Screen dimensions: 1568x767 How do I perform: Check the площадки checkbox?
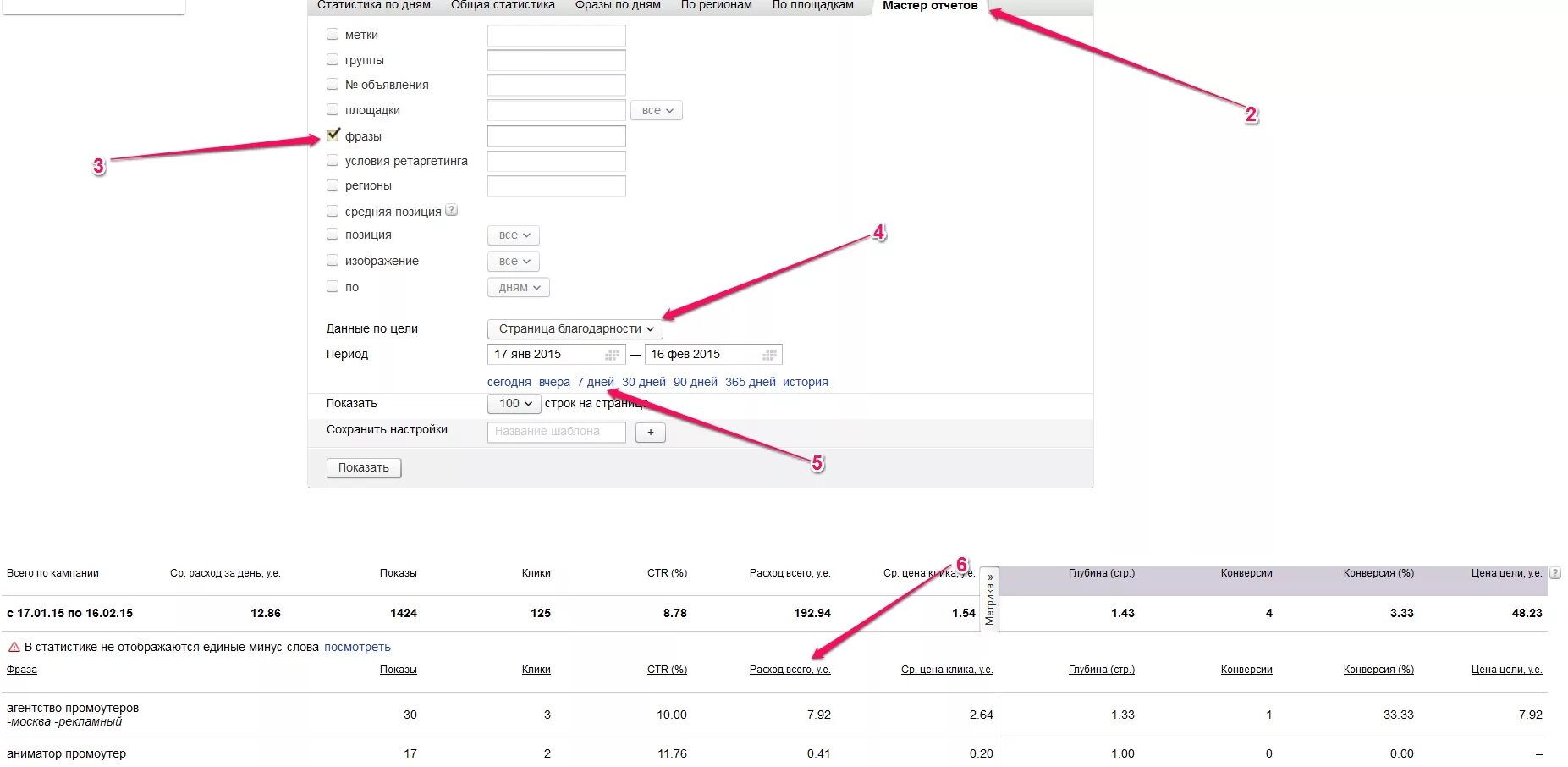pyautogui.click(x=333, y=109)
